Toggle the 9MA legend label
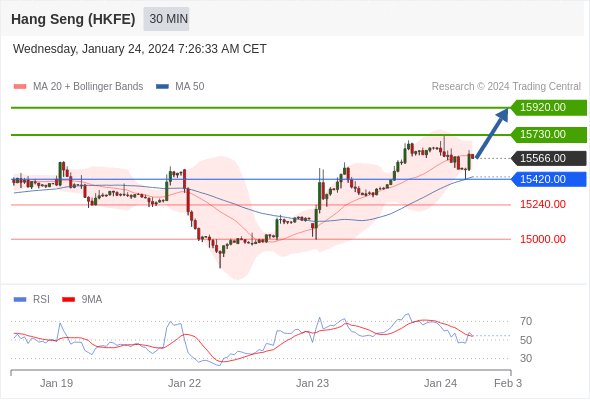 pos(92,300)
